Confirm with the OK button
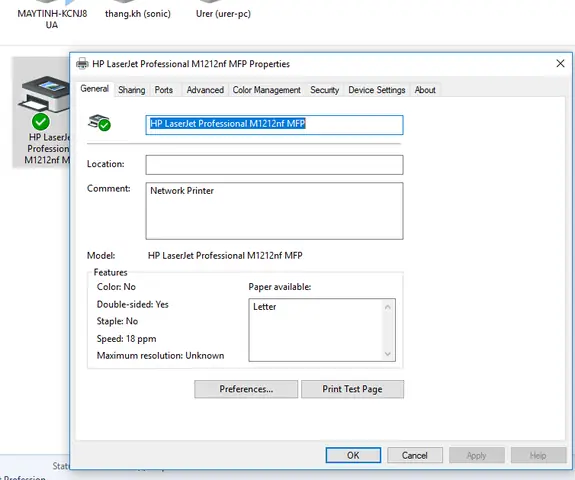 coord(353,455)
